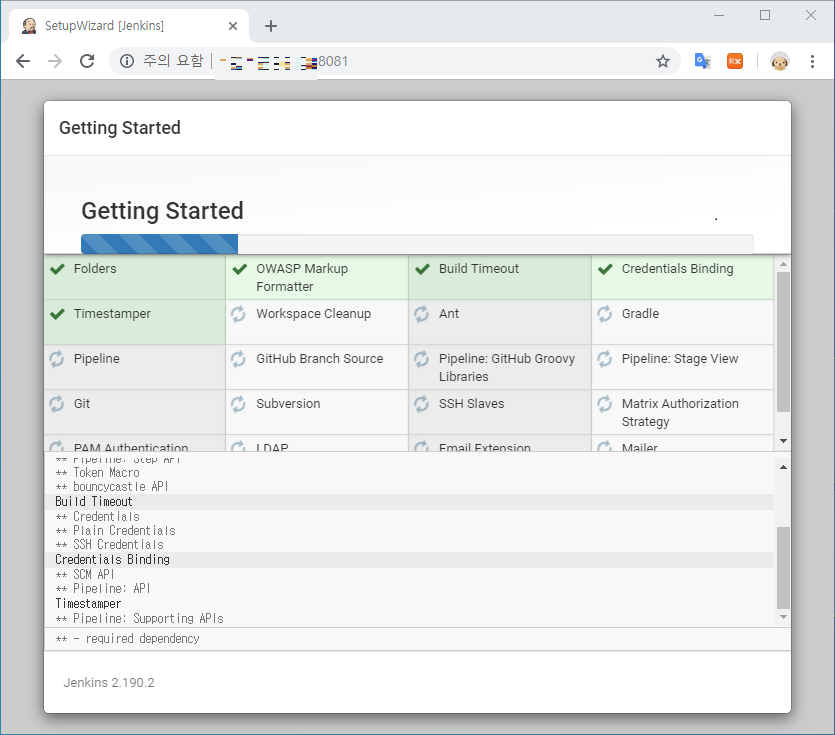Image resolution: width=835 pixels, height=735 pixels.
Task: Open the site information icon in address bar
Action: pyautogui.click(x=127, y=61)
